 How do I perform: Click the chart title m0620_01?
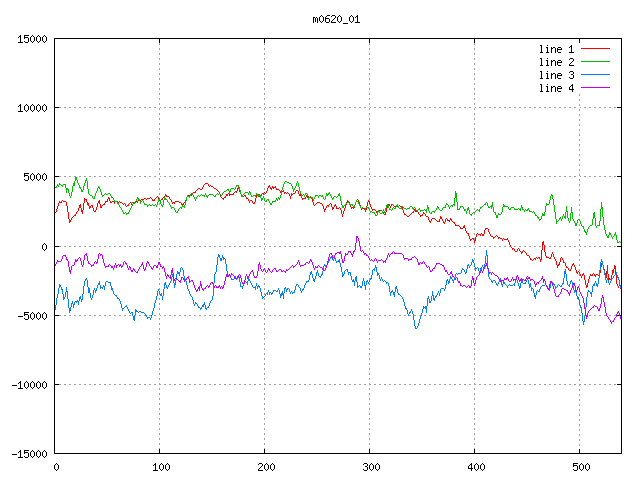pos(335,19)
